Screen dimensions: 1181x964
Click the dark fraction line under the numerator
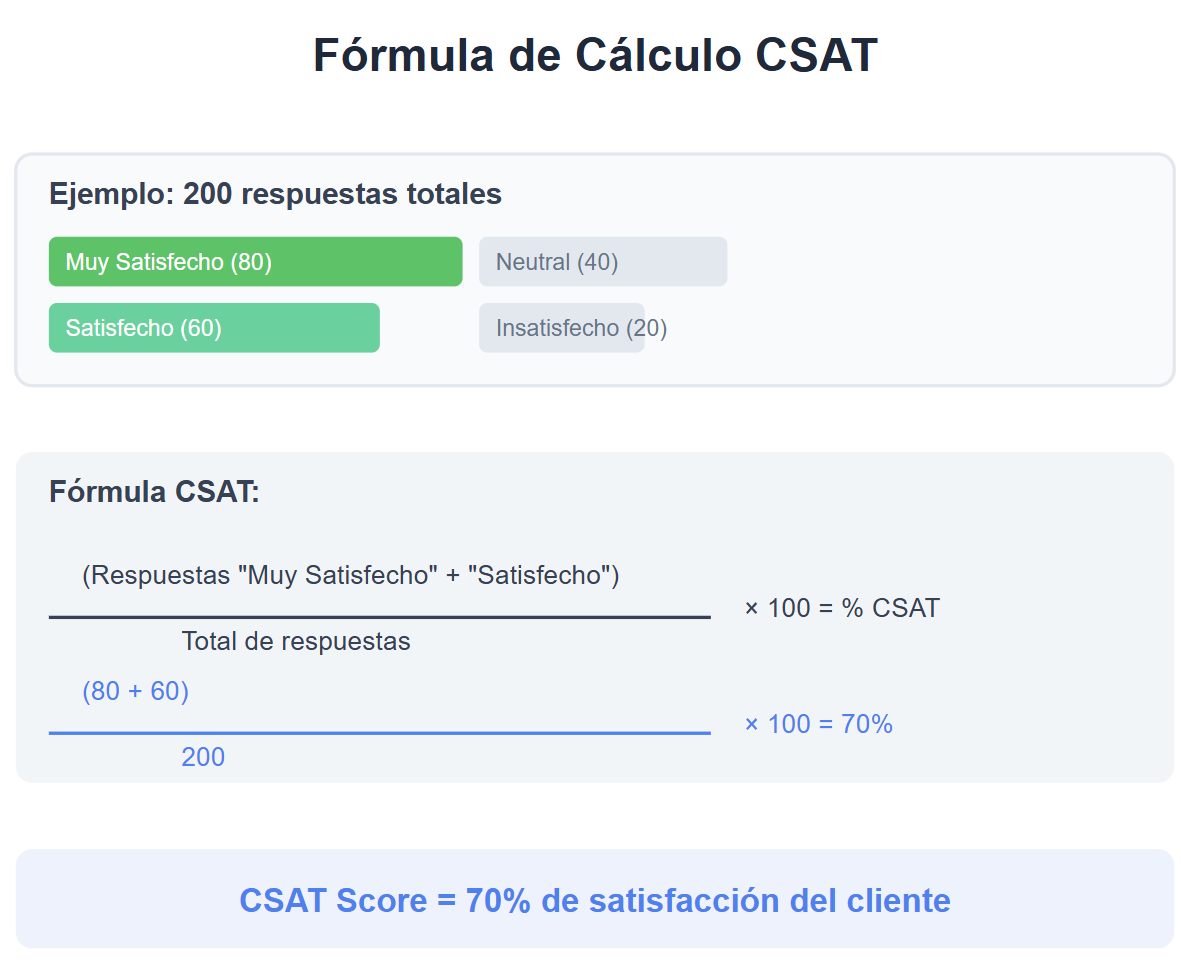click(379, 618)
